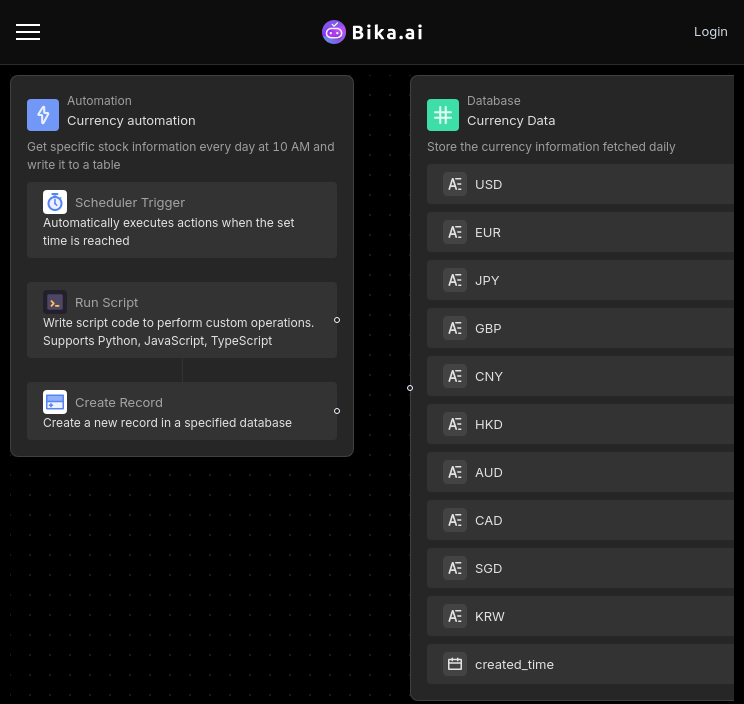This screenshot has height=704, width=744.
Task: Select the AUD field label
Action: 489,472
